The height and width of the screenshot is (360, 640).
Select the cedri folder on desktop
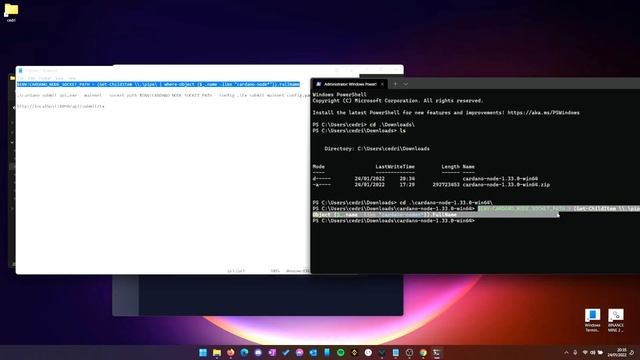coord(11,12)
